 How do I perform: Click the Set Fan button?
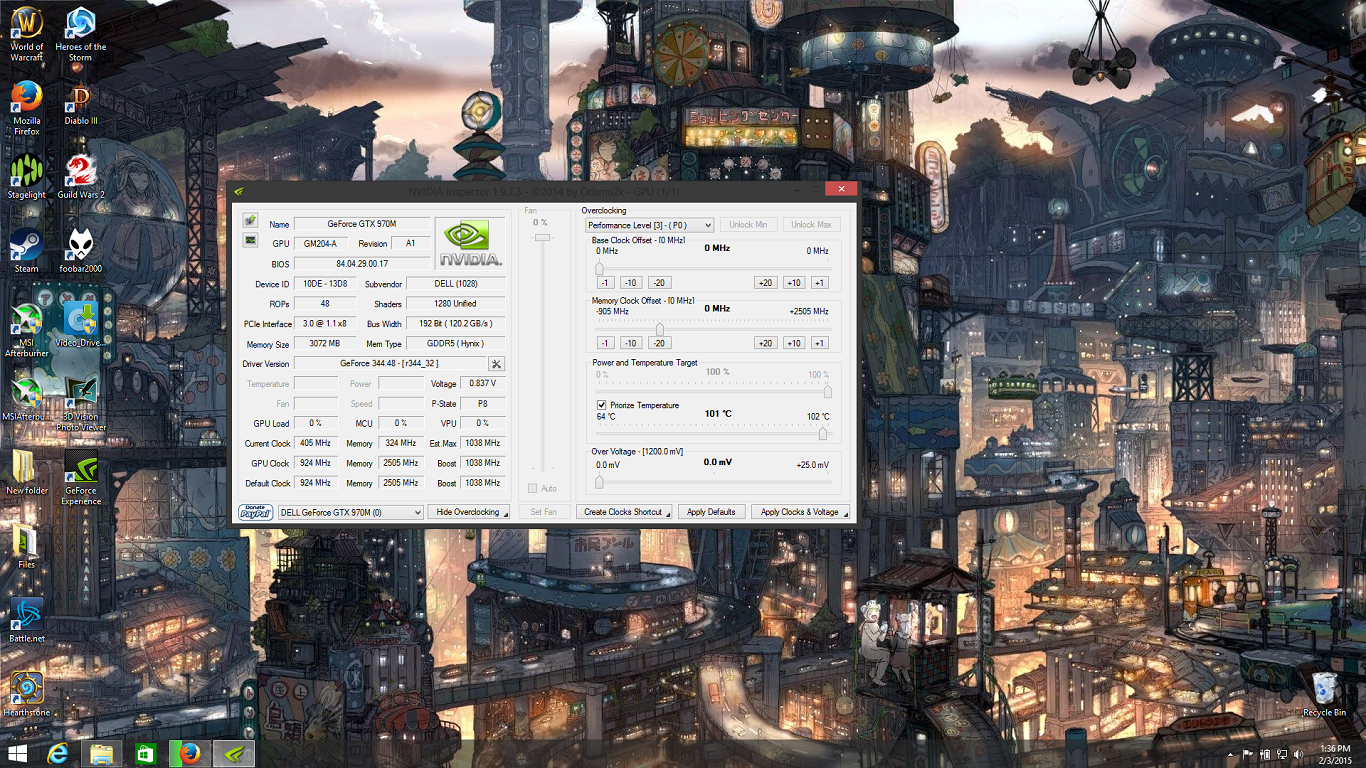pyautogui.click(x=544, y=512)
